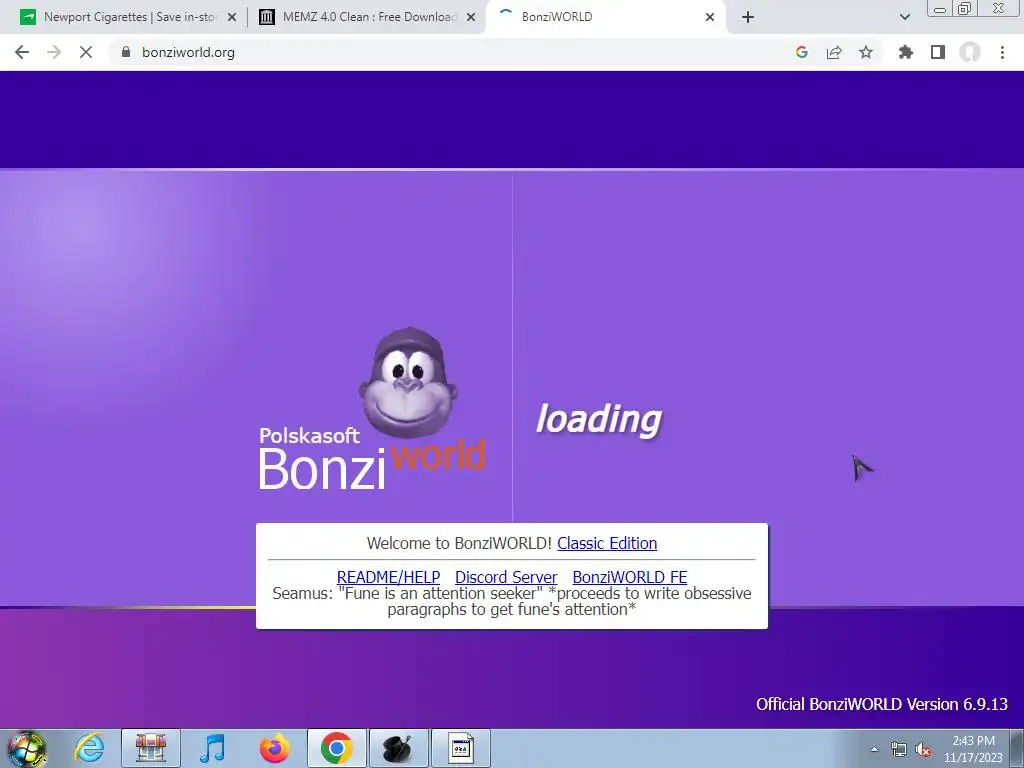Open the Classic Edition link
Image resolution: width=1024 pixels, height=768 pixels.
point(607,543)
